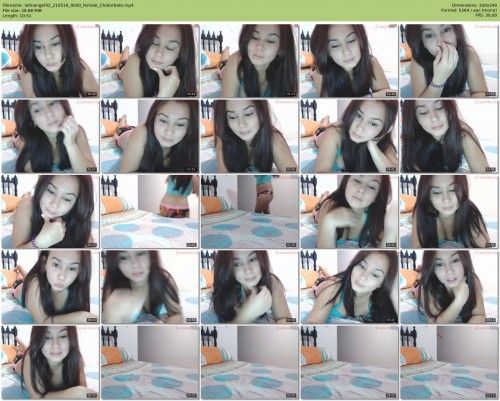Image resolution: width=500 pixels, height=401 pixels.
Task: Select second empty-bed thumbnail in bottom row
Action: click(250, 362)
